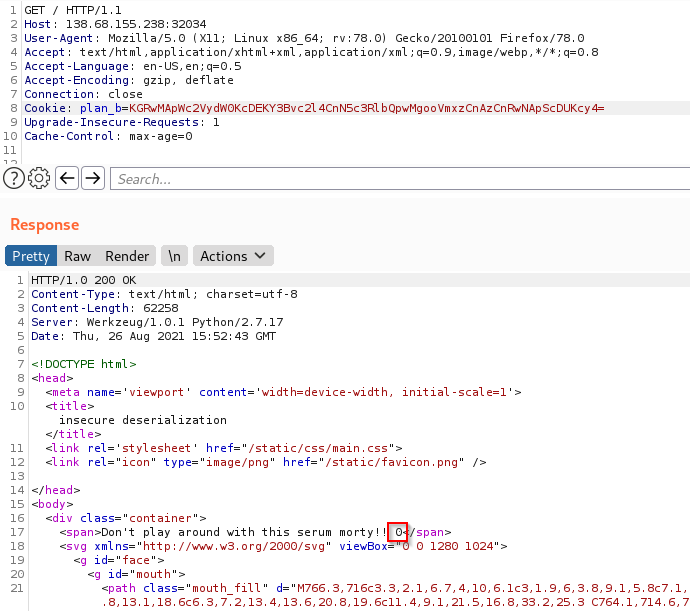Go to next search match arrow
This screenshot has height=611, width=690.
(93, 178)
